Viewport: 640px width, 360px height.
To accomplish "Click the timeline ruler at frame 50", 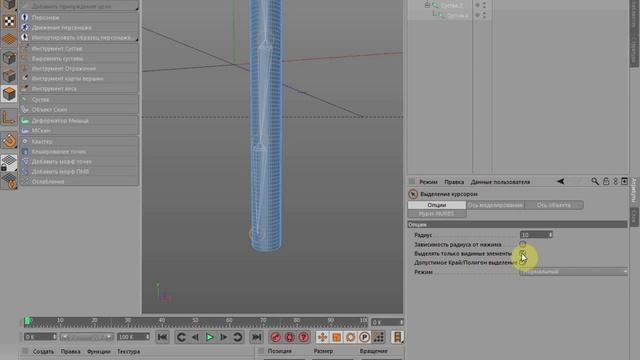I will (x=196, y=322).
